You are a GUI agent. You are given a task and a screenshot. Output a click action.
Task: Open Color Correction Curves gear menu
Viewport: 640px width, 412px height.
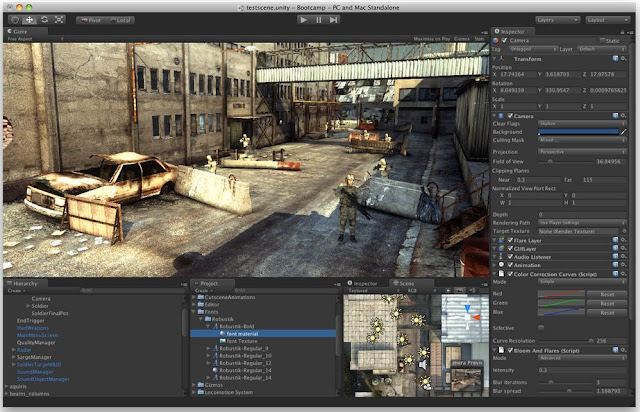[x=624, y=274]
